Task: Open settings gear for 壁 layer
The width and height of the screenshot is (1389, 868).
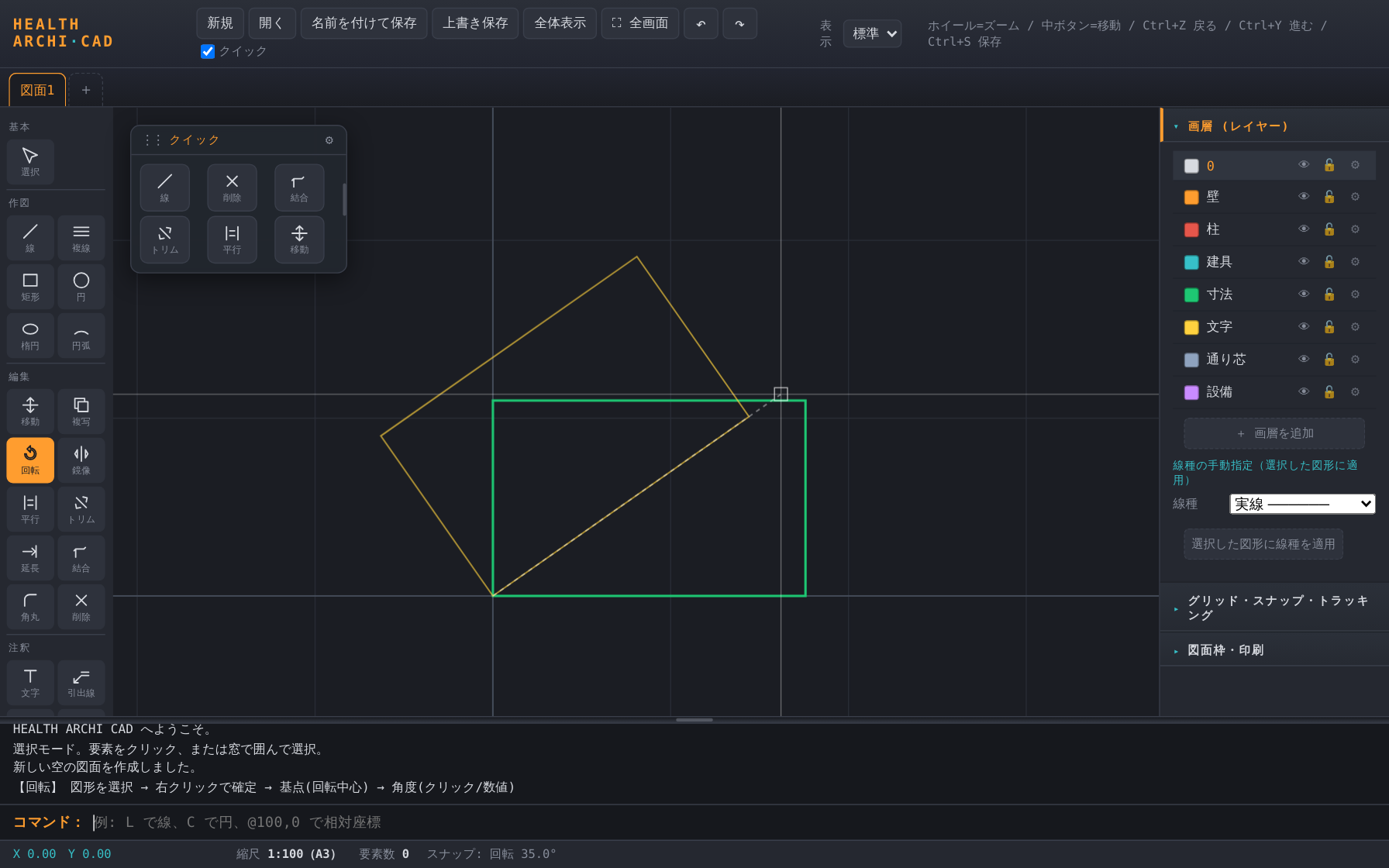Action: click(1355, 197)
